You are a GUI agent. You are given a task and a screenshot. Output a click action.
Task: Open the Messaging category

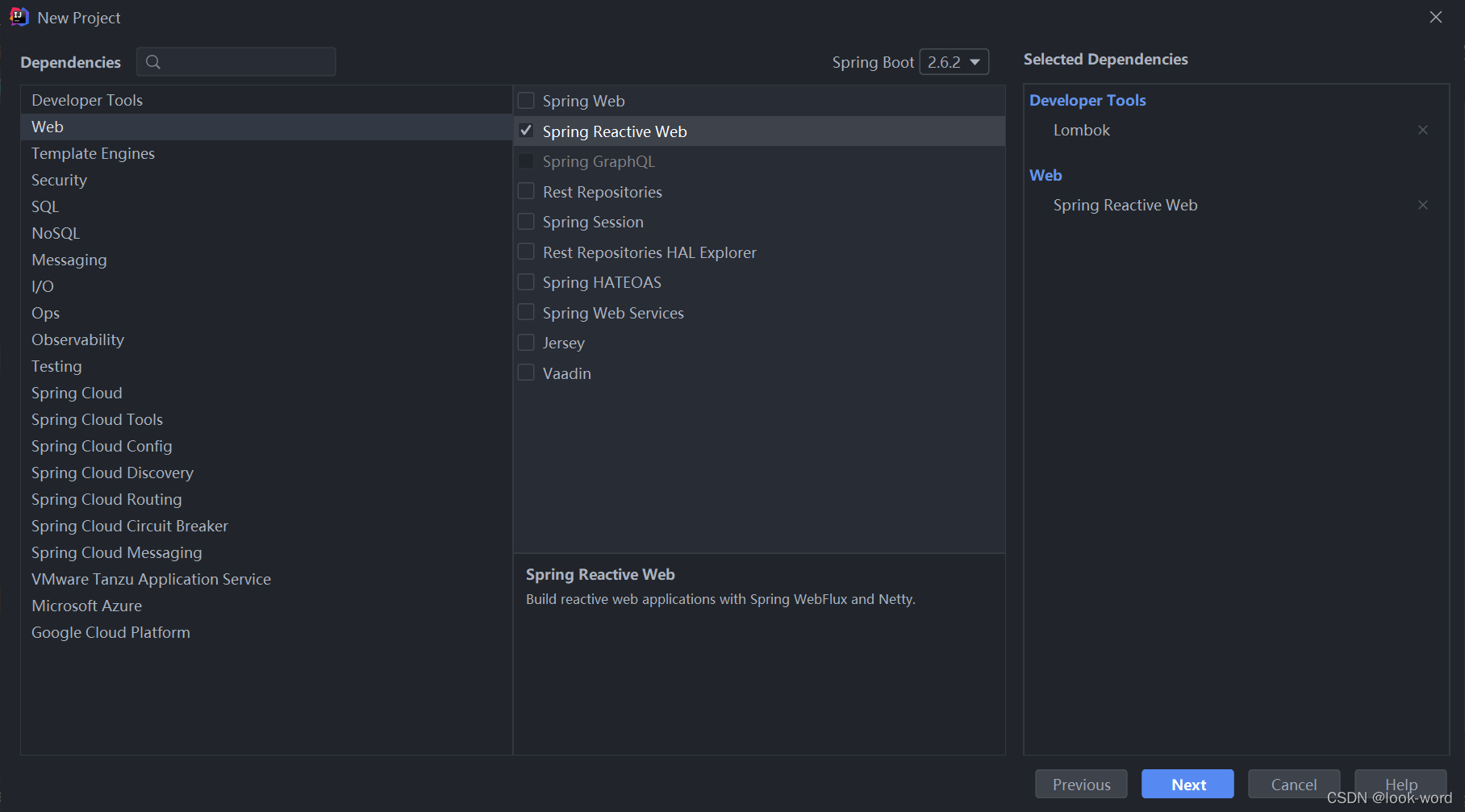coord(266,260)
